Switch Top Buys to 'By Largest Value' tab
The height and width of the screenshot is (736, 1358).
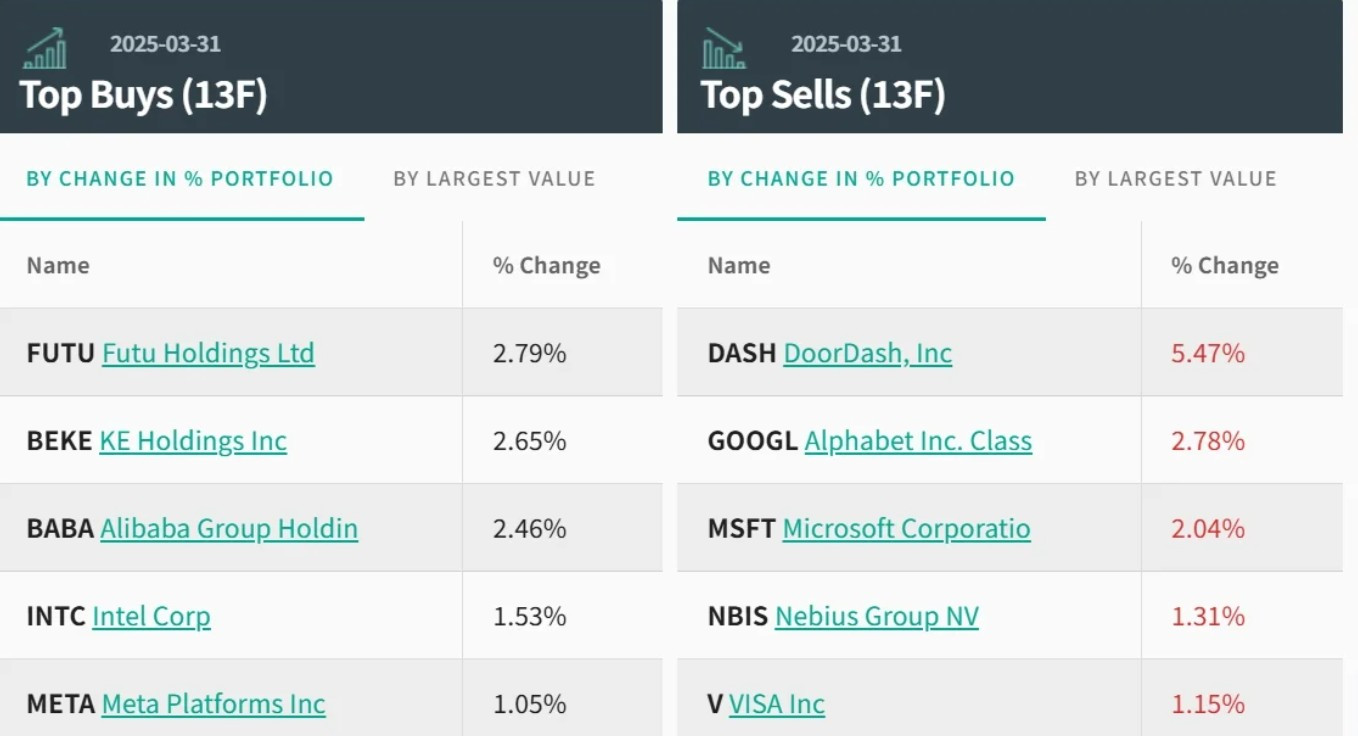(494, 179)
